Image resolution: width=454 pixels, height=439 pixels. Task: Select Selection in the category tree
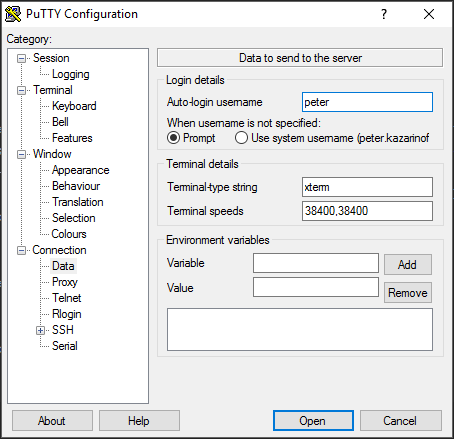coord(74,218)
